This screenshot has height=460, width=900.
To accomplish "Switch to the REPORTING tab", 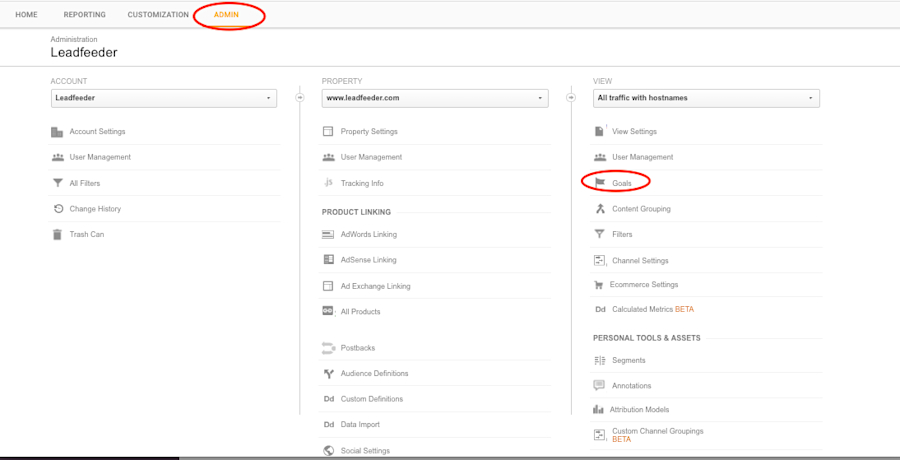I will click(x=84, y=15).
